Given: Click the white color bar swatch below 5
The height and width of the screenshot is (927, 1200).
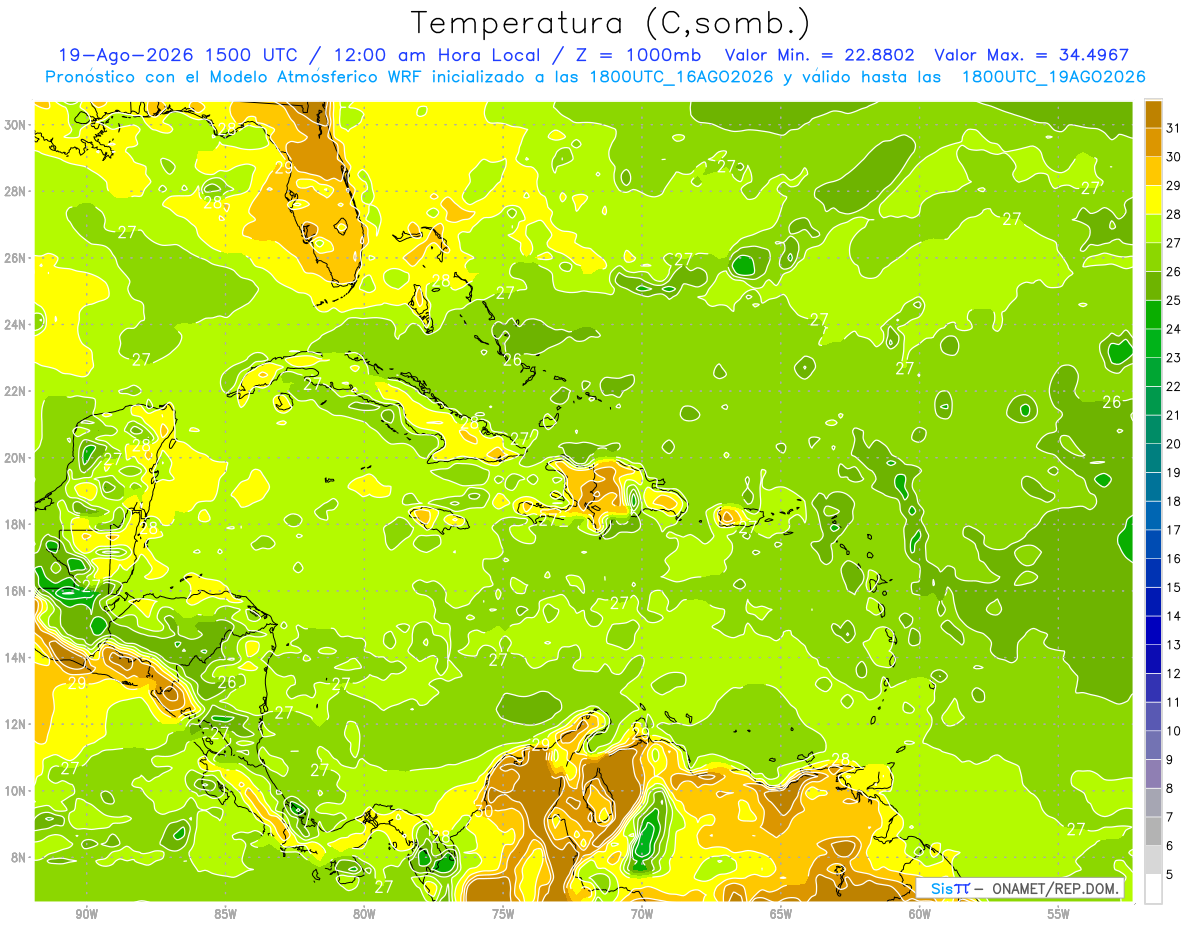Looking at the screenshot, I should [1153, 889].
